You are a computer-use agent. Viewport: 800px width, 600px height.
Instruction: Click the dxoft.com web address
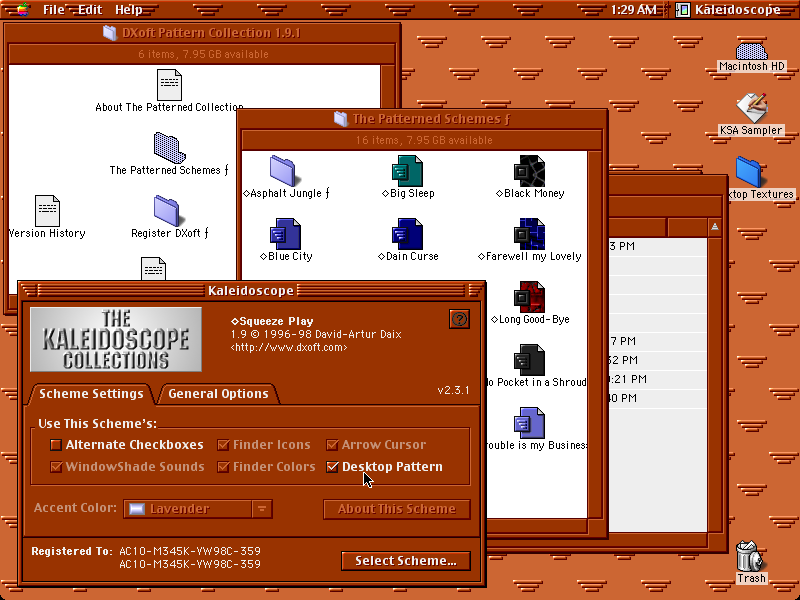(x=289, y=347)
